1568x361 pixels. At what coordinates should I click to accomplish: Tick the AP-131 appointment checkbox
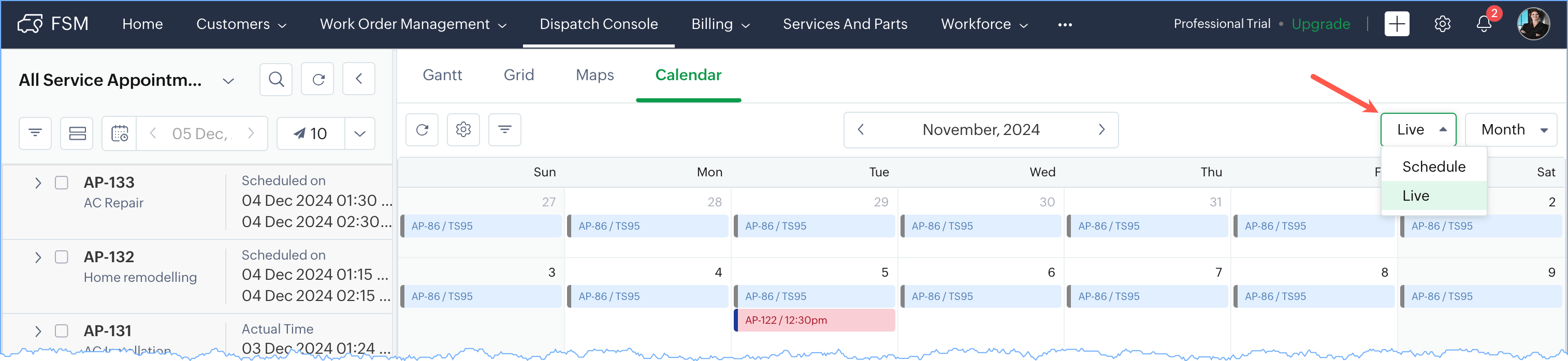pyautogui.click(x=62, y=331)
